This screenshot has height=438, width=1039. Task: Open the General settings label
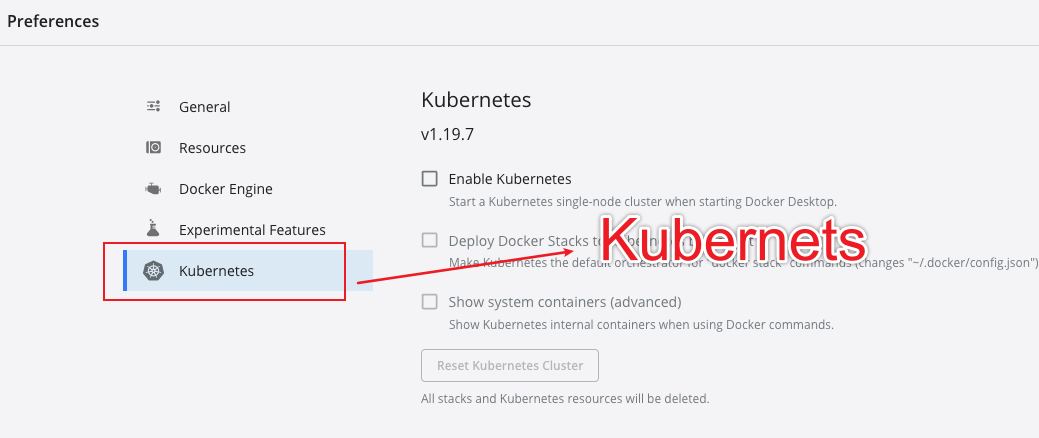point(205,107)
